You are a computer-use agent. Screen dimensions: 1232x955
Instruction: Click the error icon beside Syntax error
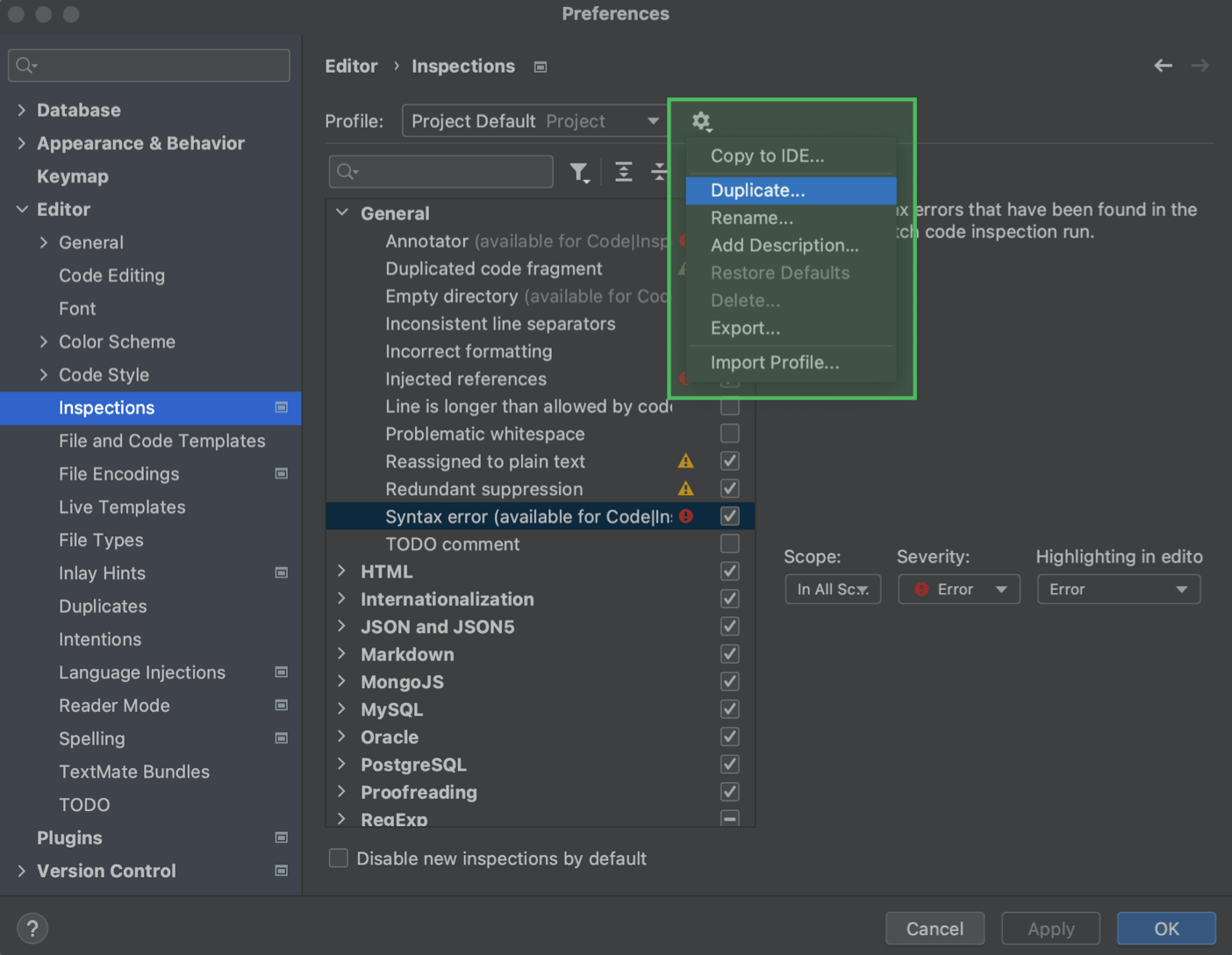tap(685, 517)
